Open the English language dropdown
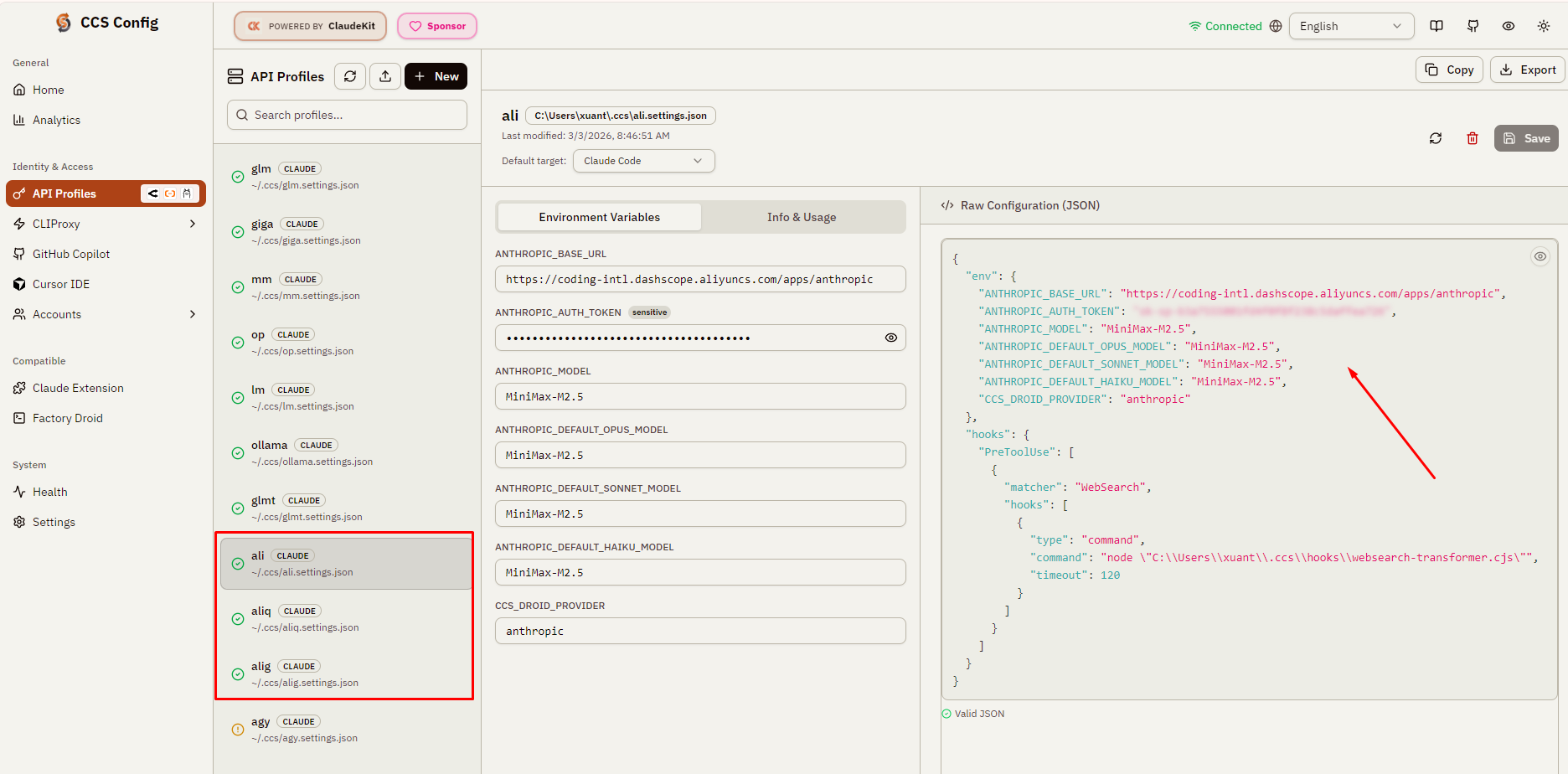This screenshot has height=774, width=1568. (x=1350, y=26)
